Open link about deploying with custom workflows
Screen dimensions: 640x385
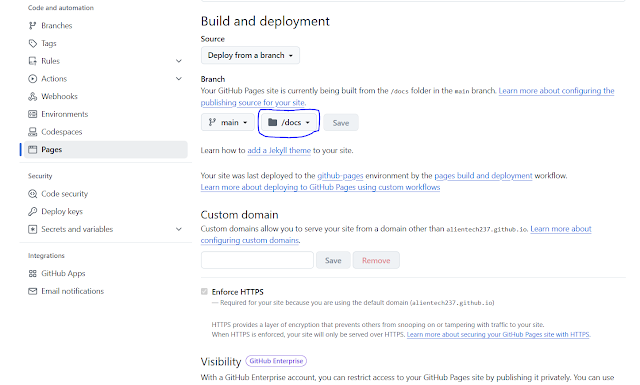tap(320, 187)
